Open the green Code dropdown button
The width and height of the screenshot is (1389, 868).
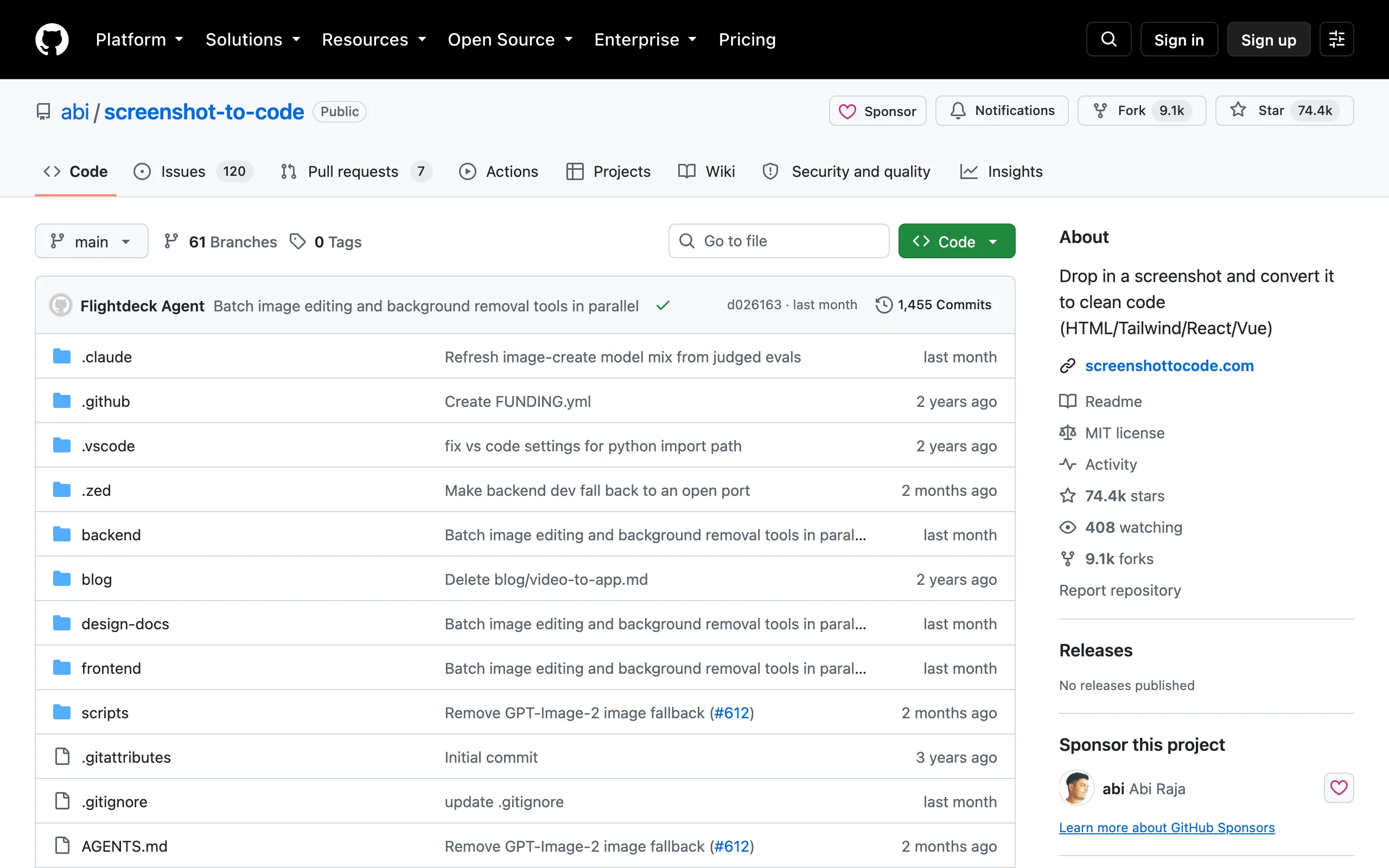coord(956,241)
